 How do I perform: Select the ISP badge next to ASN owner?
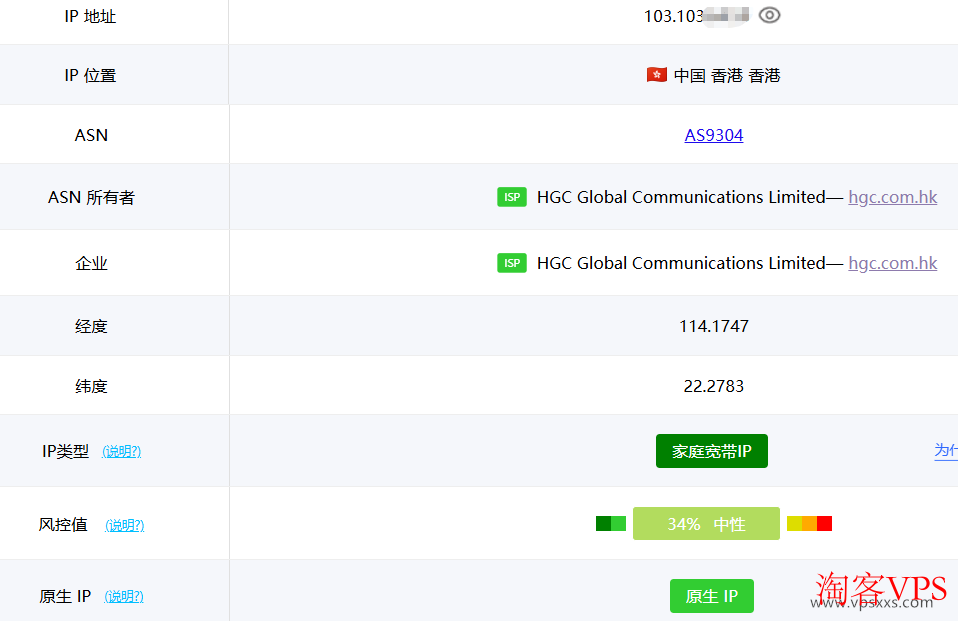tap(511, 197)
